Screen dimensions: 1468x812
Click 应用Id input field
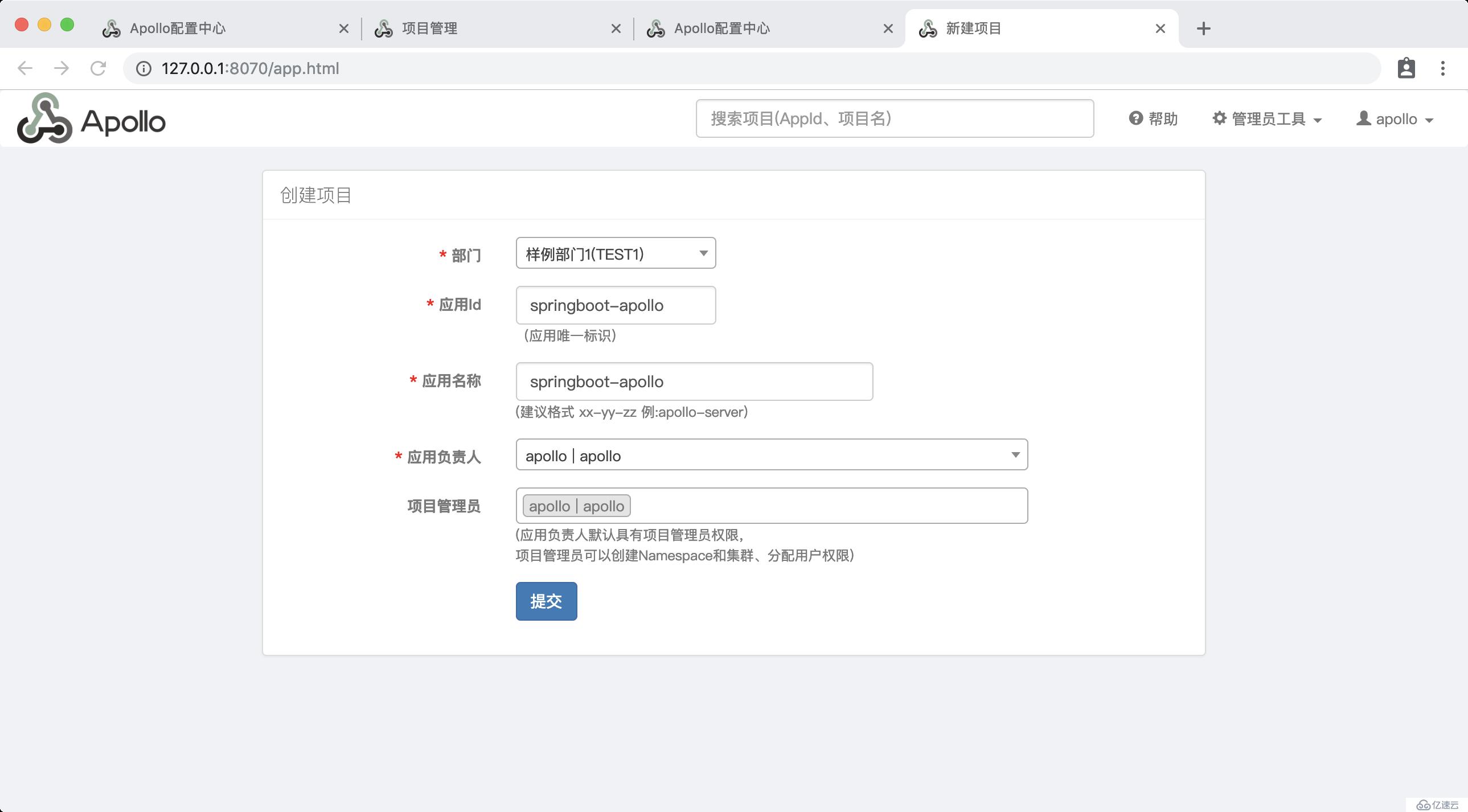pyautogui.click(x=614, y=305)
